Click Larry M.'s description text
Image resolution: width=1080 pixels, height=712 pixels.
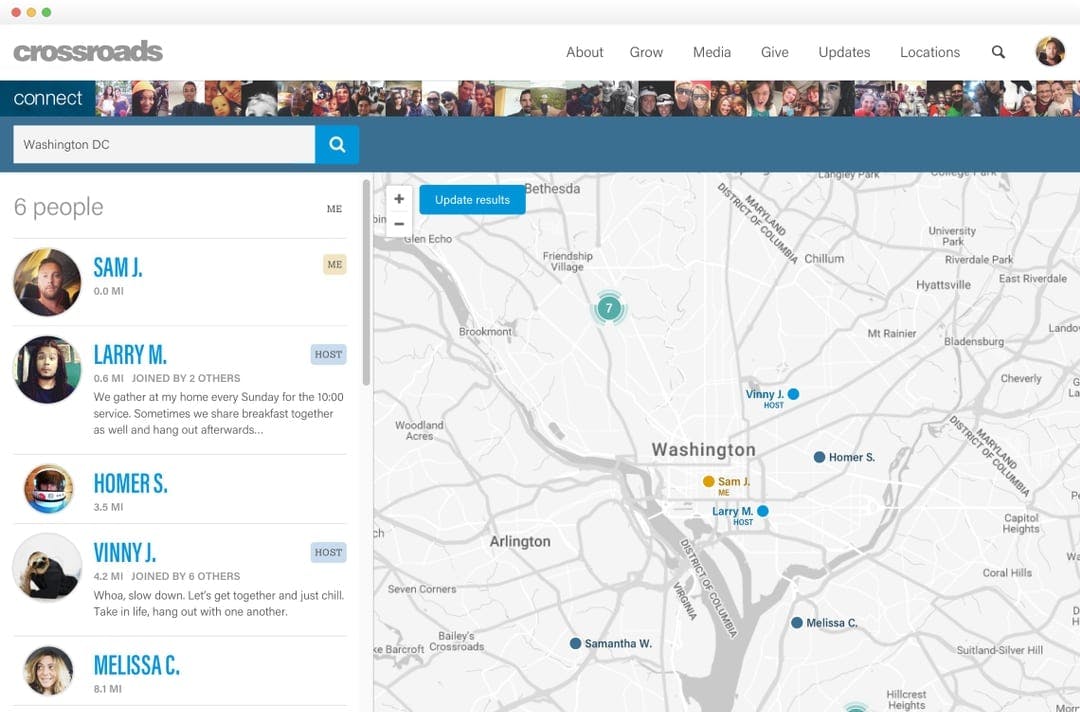(218, 414)
